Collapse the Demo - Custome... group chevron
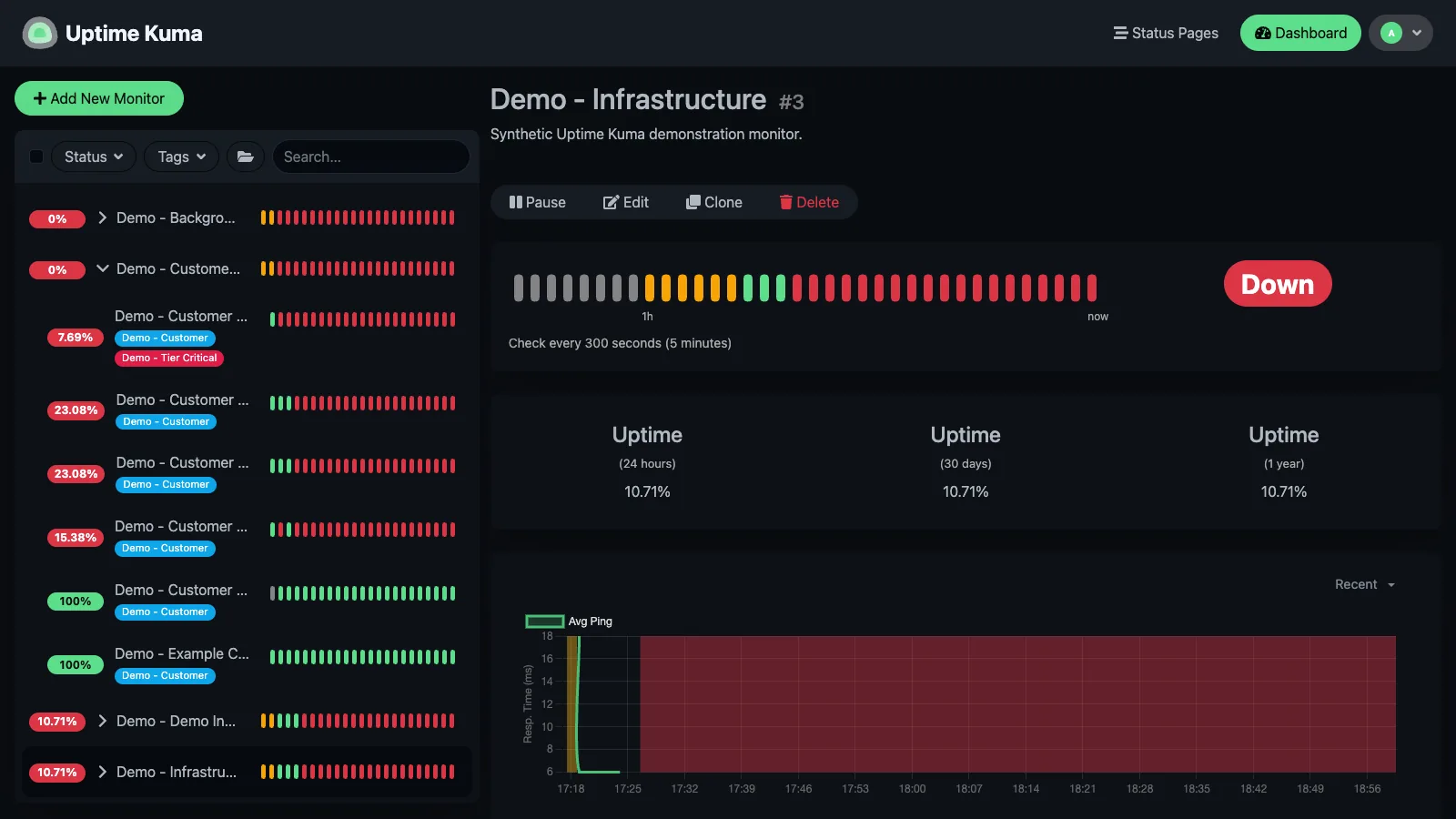Screen dimensions: 1456x819 click(x=103, y=268)
